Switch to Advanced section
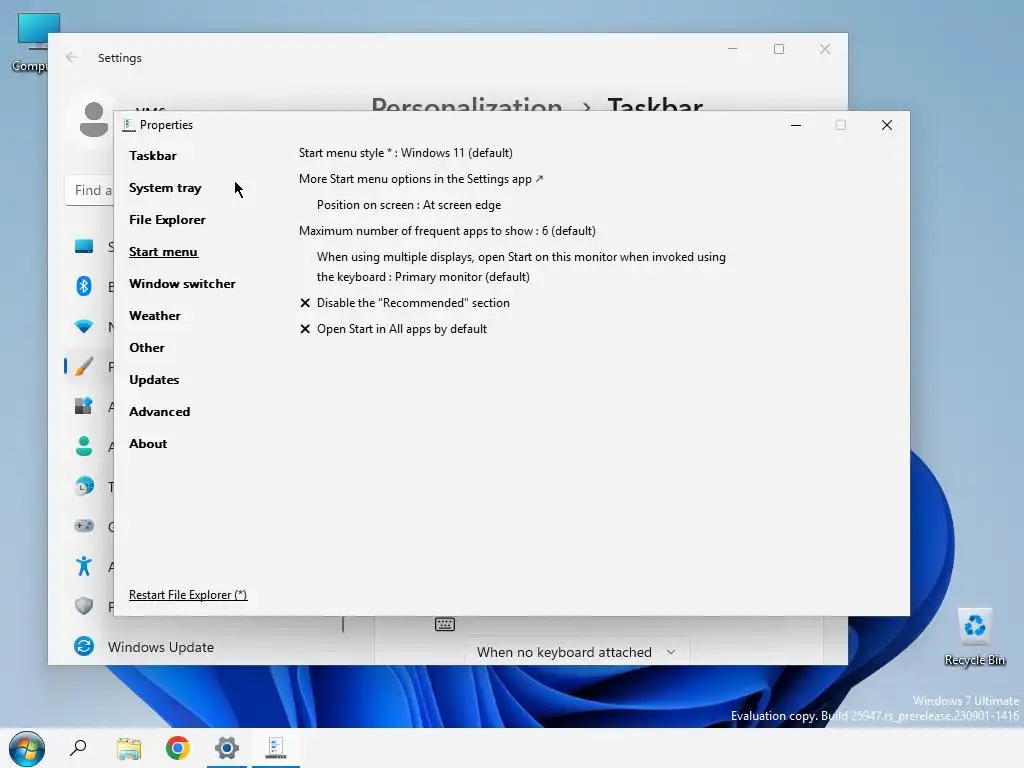Viewport: 1024px width, 768px height. click(159, 411)
